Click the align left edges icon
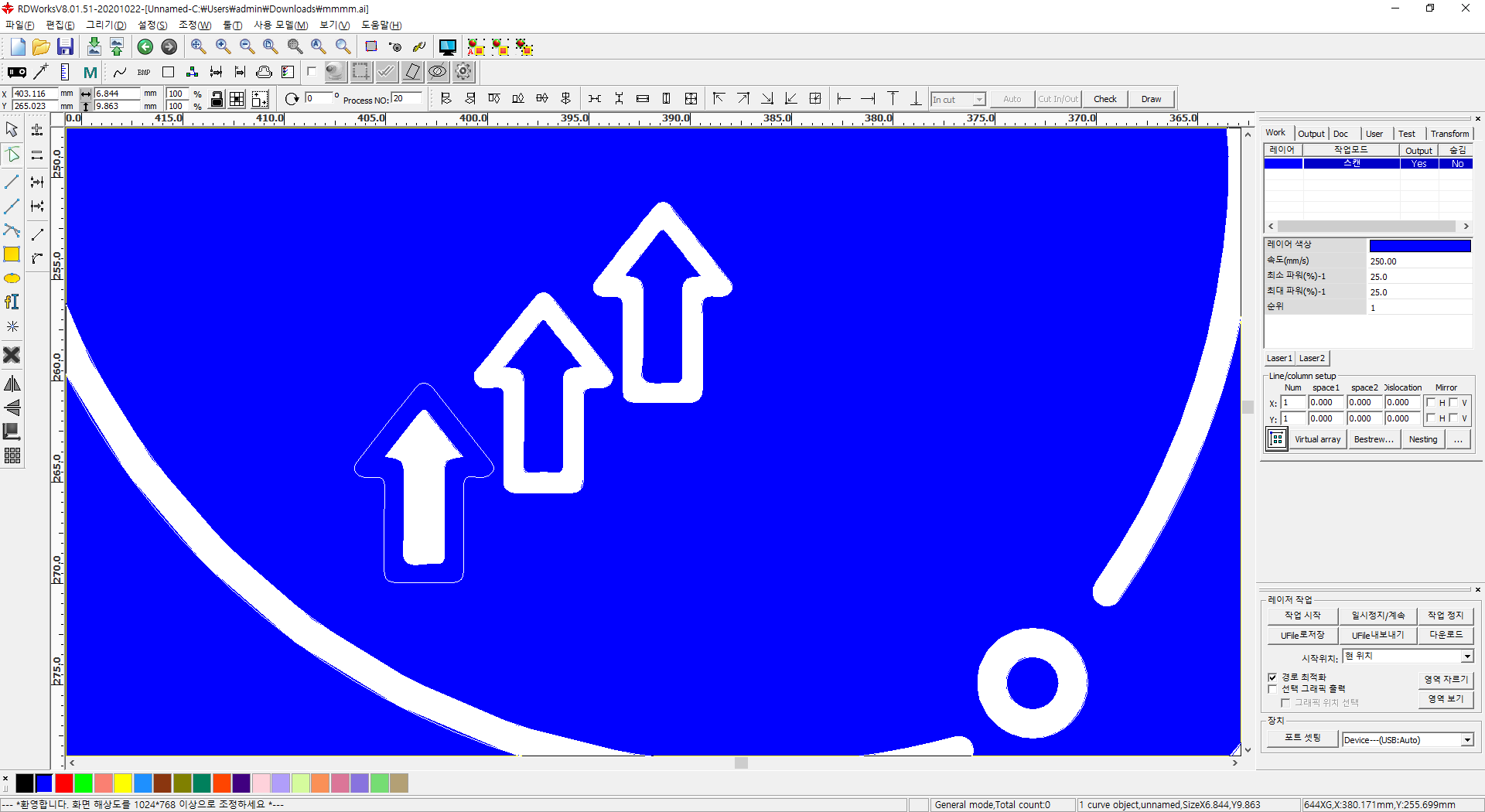This screenshot has width=1485, height=812. click(445, 99)
